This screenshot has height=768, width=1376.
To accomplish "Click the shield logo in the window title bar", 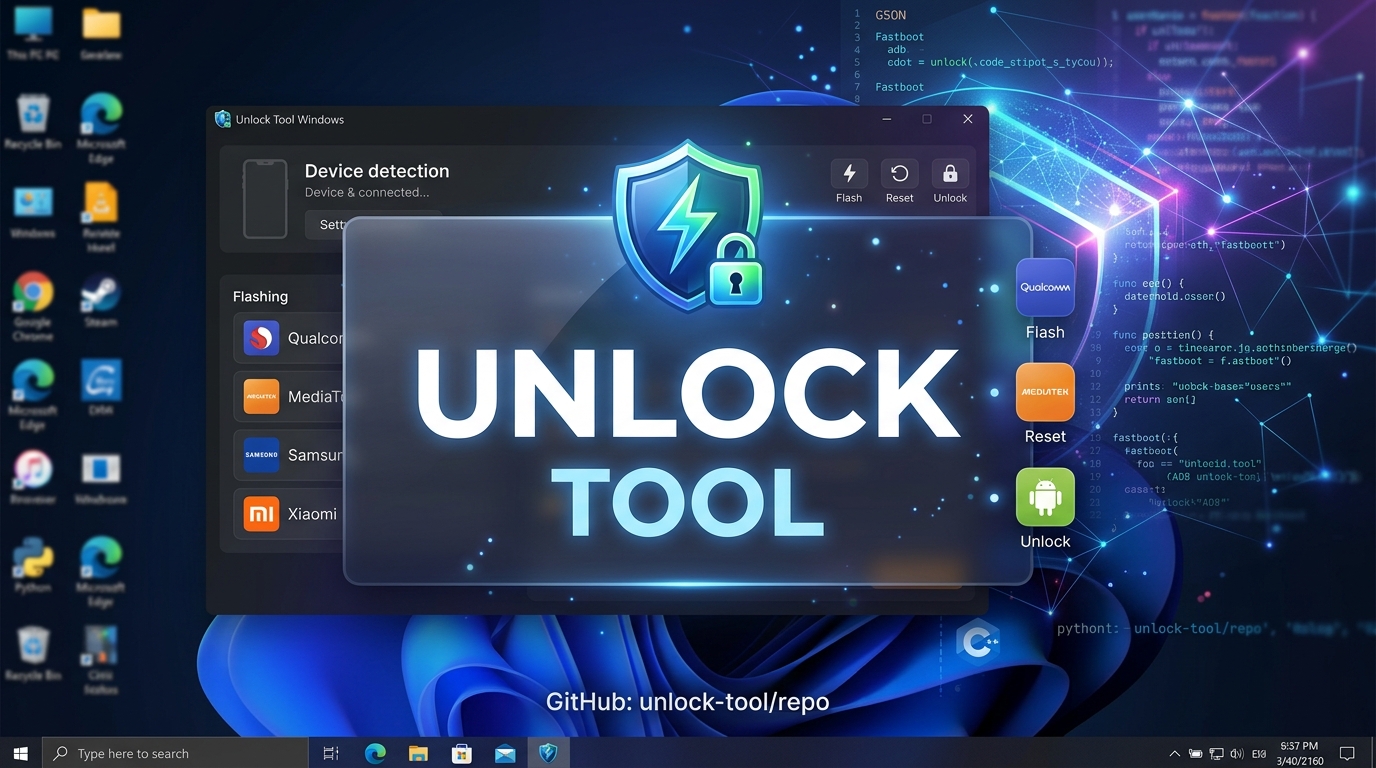I will pos(223,119).
